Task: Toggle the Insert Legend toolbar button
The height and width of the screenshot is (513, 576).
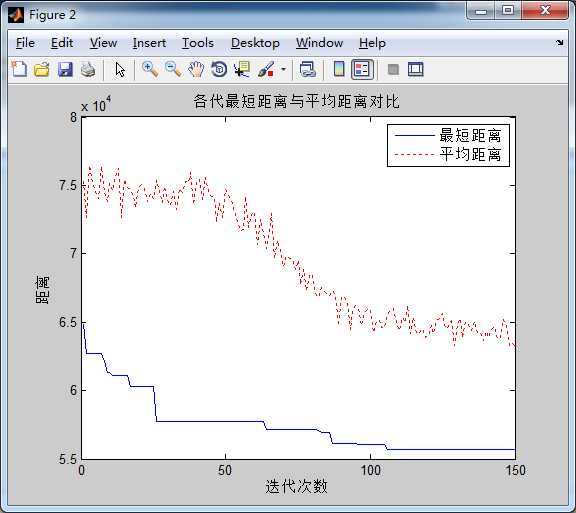Action: point(362,69)
